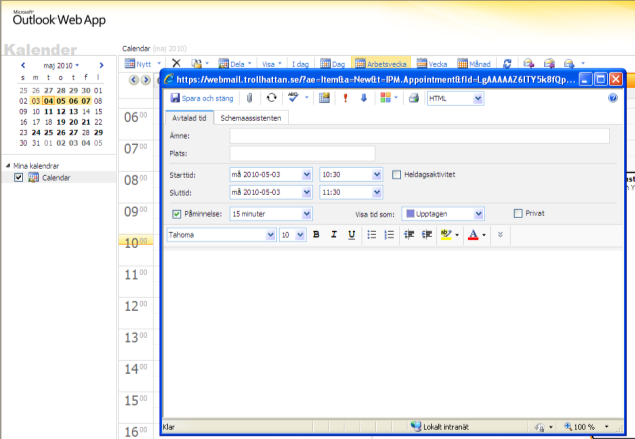Screen dimensions: 635x439
Task: Click the Lokalt intranät zone in status bar
Action: pyautogui.click(x=439, y=427)
